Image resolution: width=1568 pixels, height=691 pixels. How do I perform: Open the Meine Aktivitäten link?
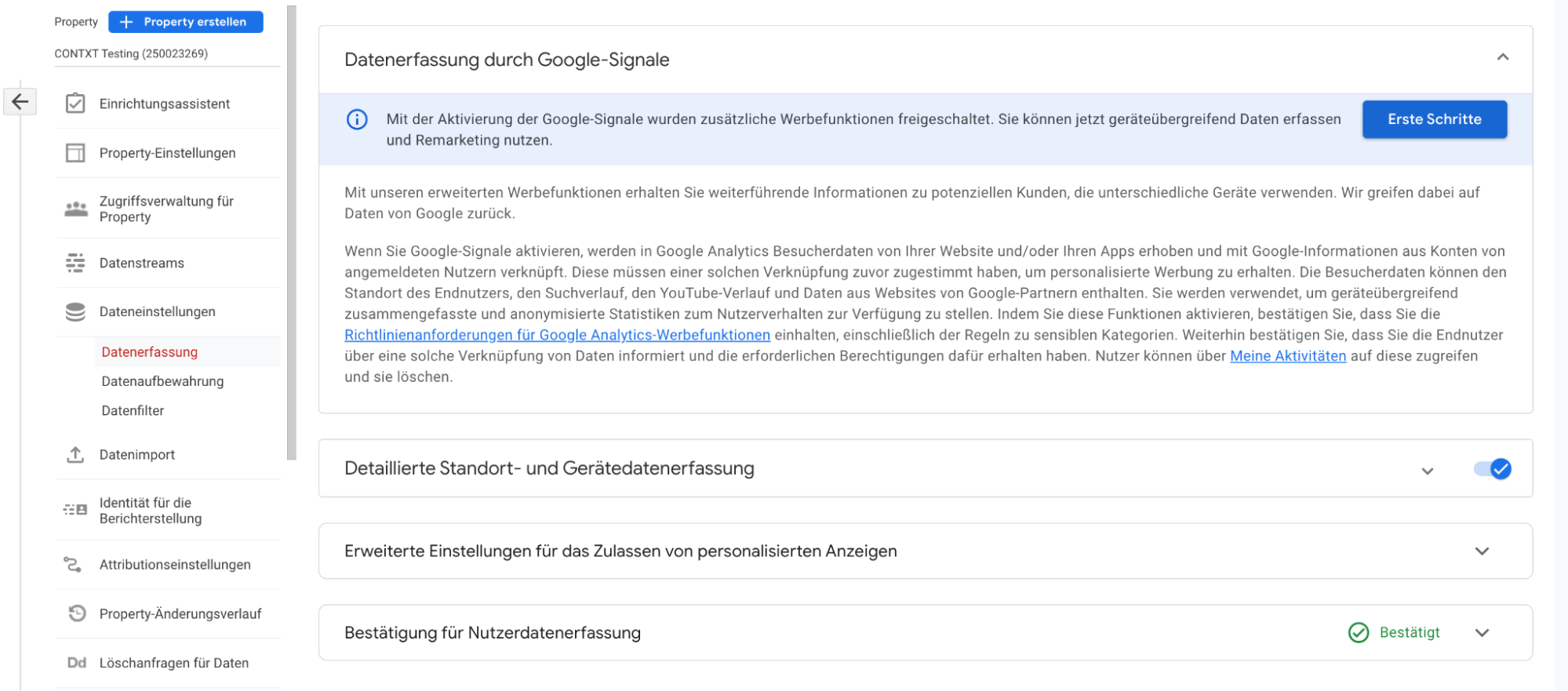pos(1288,356)
